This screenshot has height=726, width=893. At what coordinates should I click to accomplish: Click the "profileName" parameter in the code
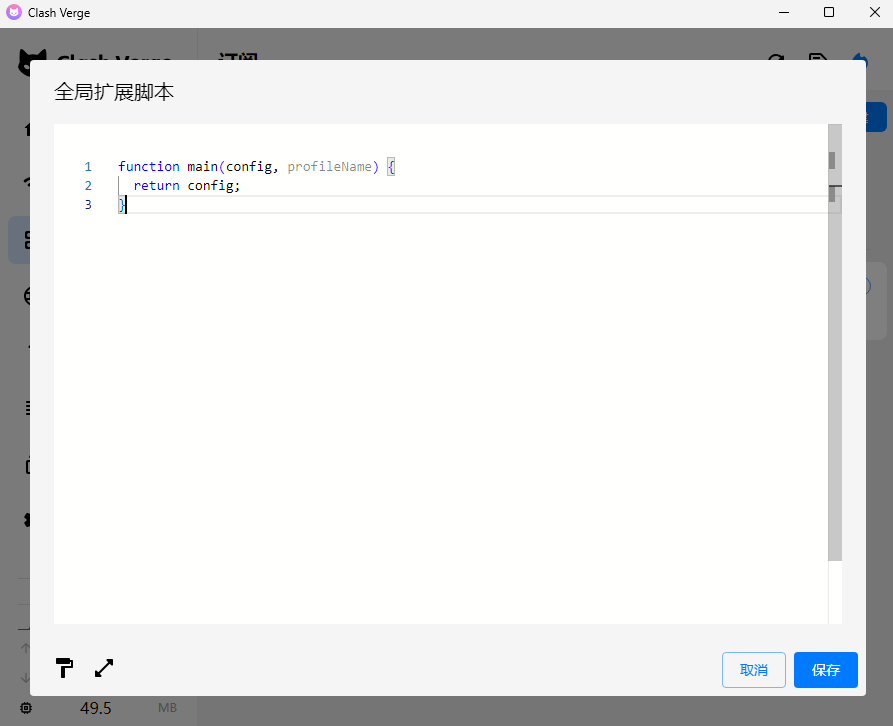[329, 167]
